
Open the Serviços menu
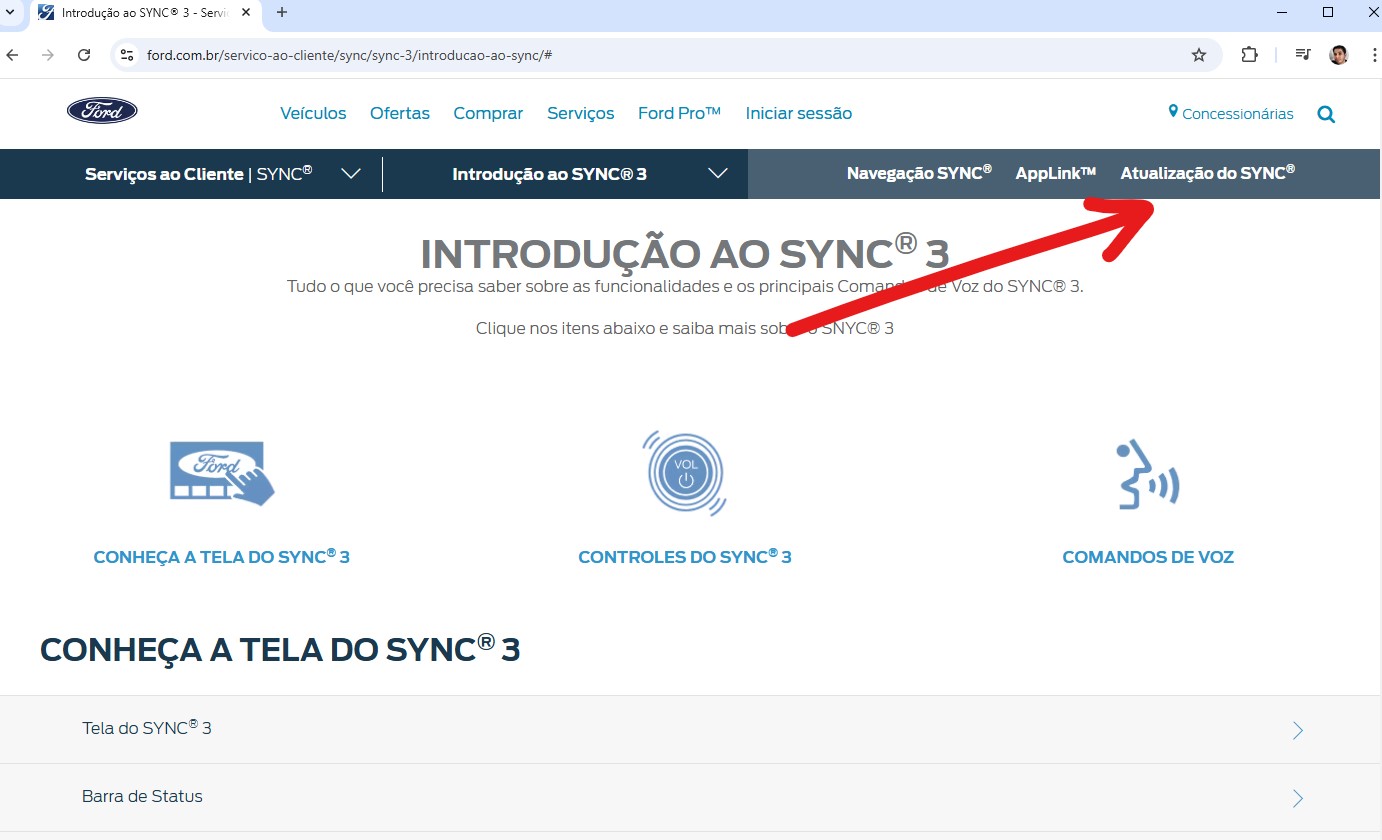[581, 113]
